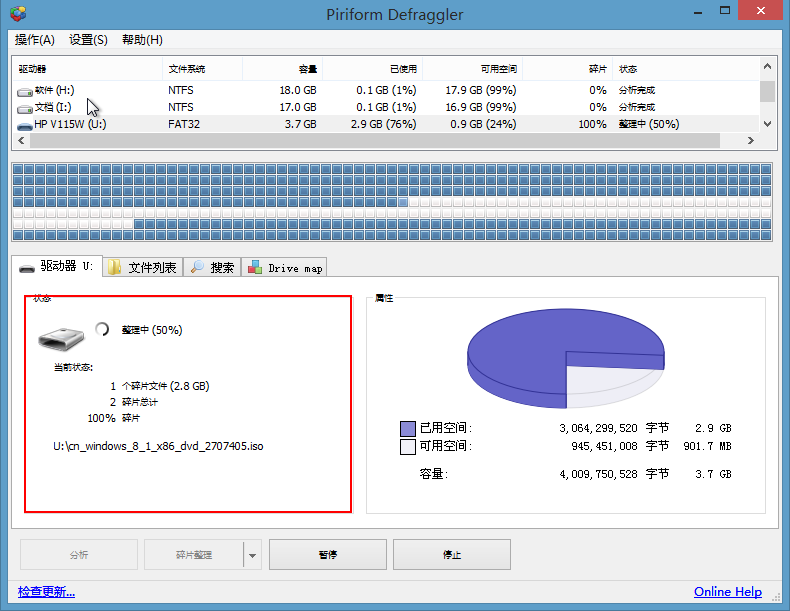790x611 pixels.
Task: Open the 碎片整理 dropdown arrow
Action: pos(252,555)
